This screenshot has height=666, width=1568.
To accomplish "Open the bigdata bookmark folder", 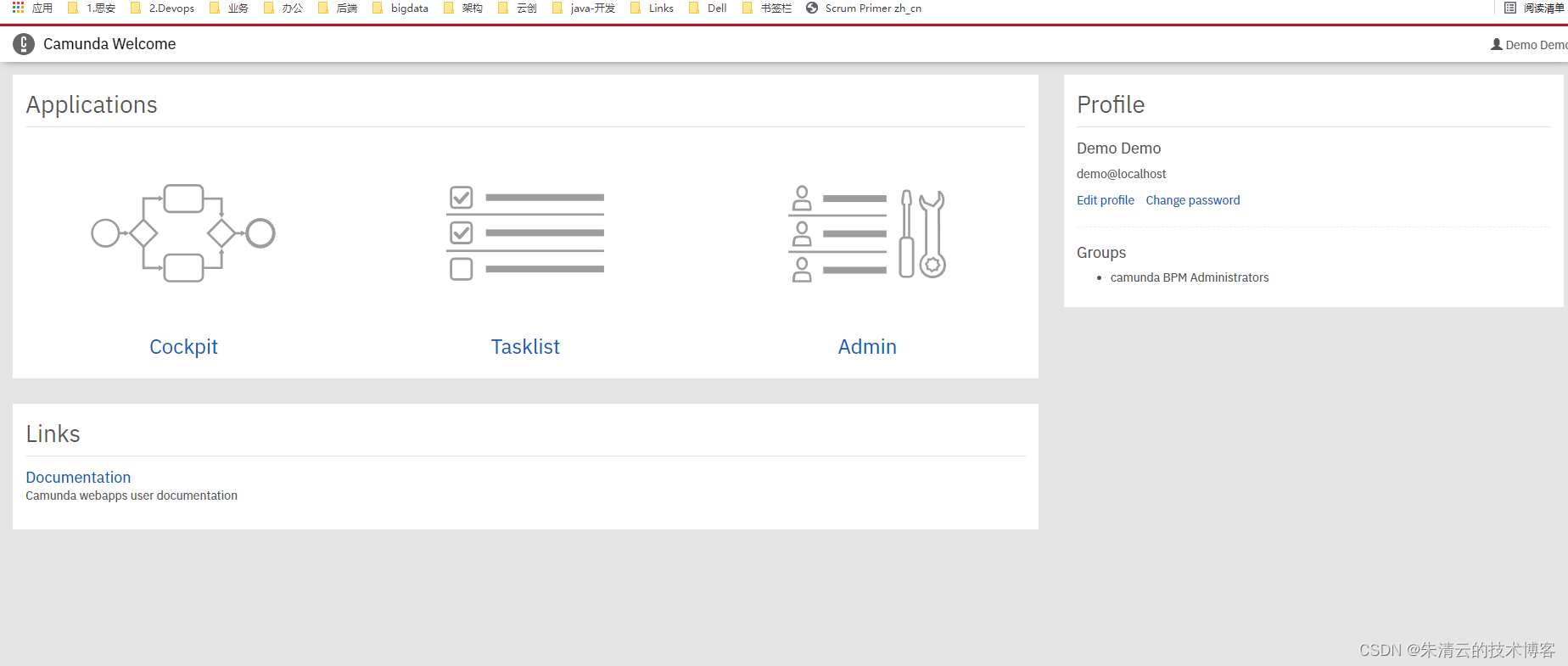I will [400, 8].
